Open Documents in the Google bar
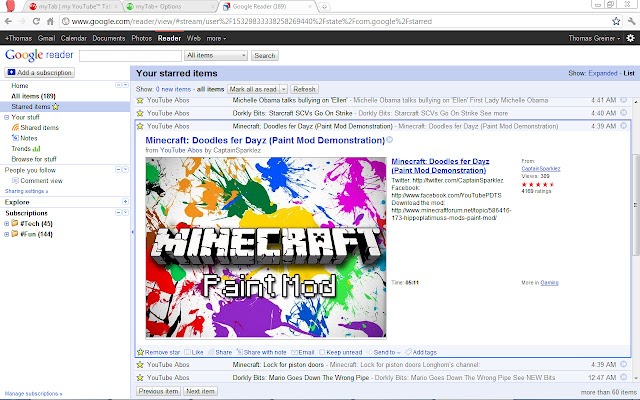 point(109,38)
